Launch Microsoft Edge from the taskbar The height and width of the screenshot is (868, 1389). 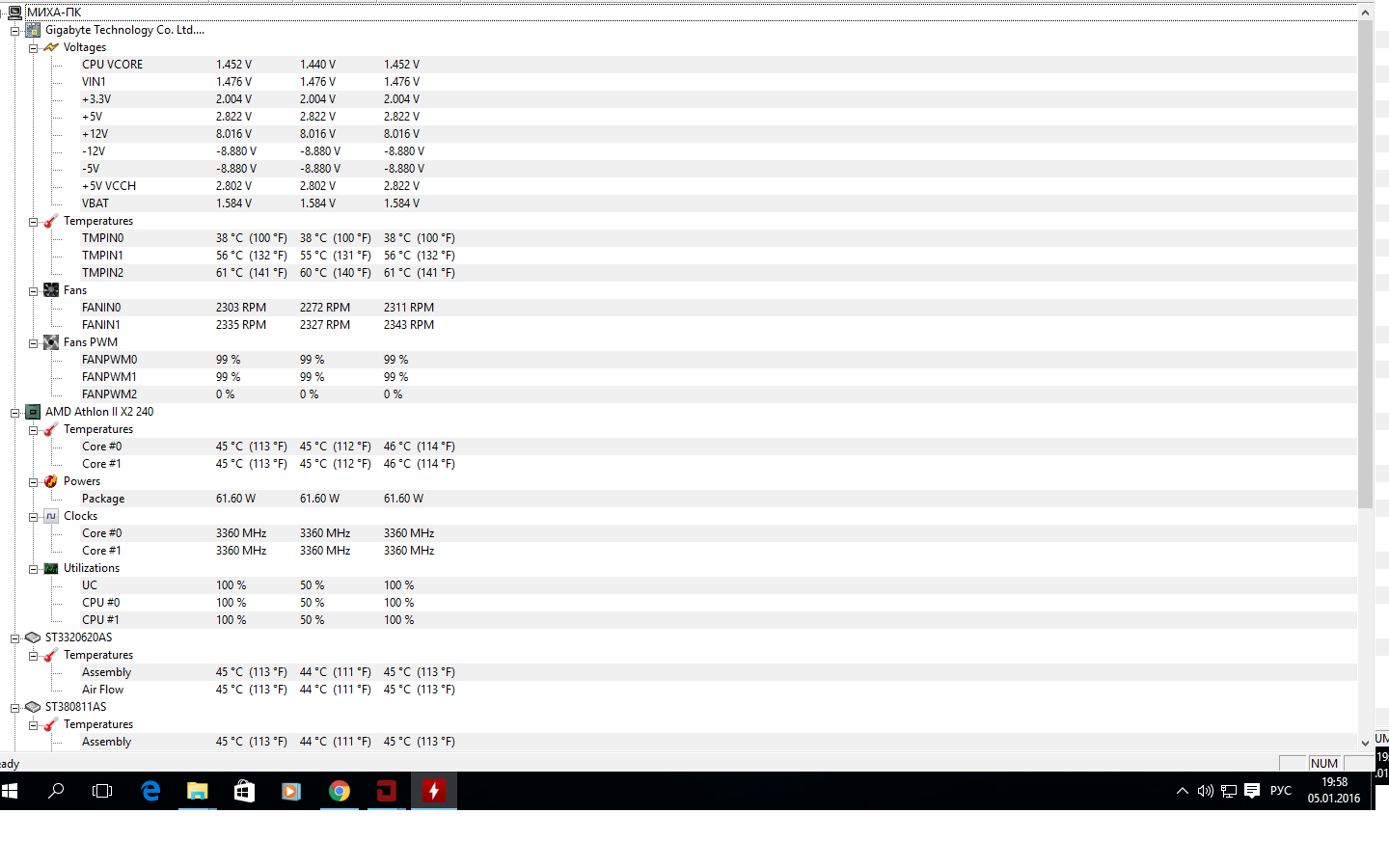pos(150,791)
